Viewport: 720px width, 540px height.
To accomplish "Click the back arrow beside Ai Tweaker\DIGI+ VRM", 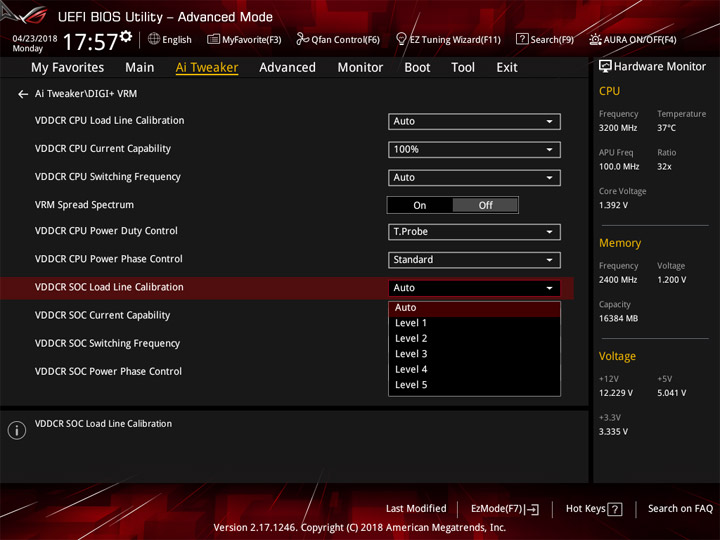I will [x=23, y=94].
